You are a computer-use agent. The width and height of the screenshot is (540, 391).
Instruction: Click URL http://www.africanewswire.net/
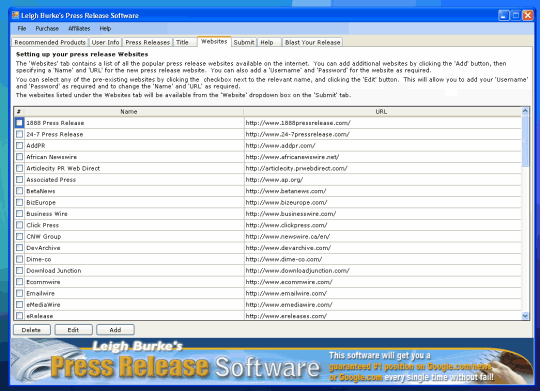point(292,157)
